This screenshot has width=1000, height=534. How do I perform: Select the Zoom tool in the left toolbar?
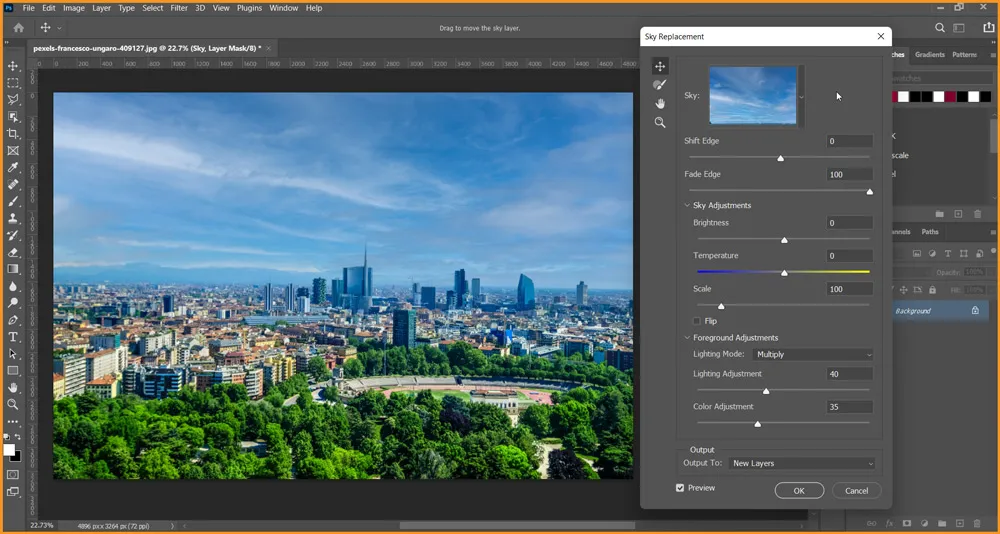(x=13, y=404)
